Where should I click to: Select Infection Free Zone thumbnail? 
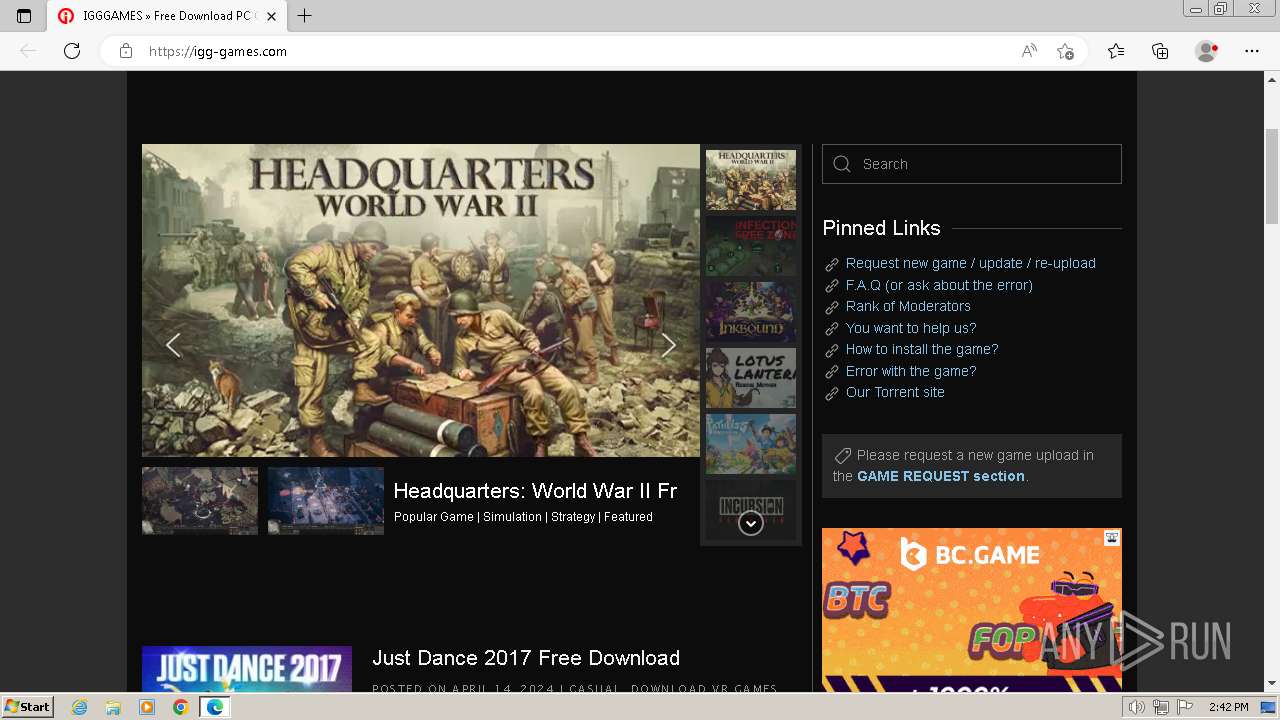[x=751, y=246]
